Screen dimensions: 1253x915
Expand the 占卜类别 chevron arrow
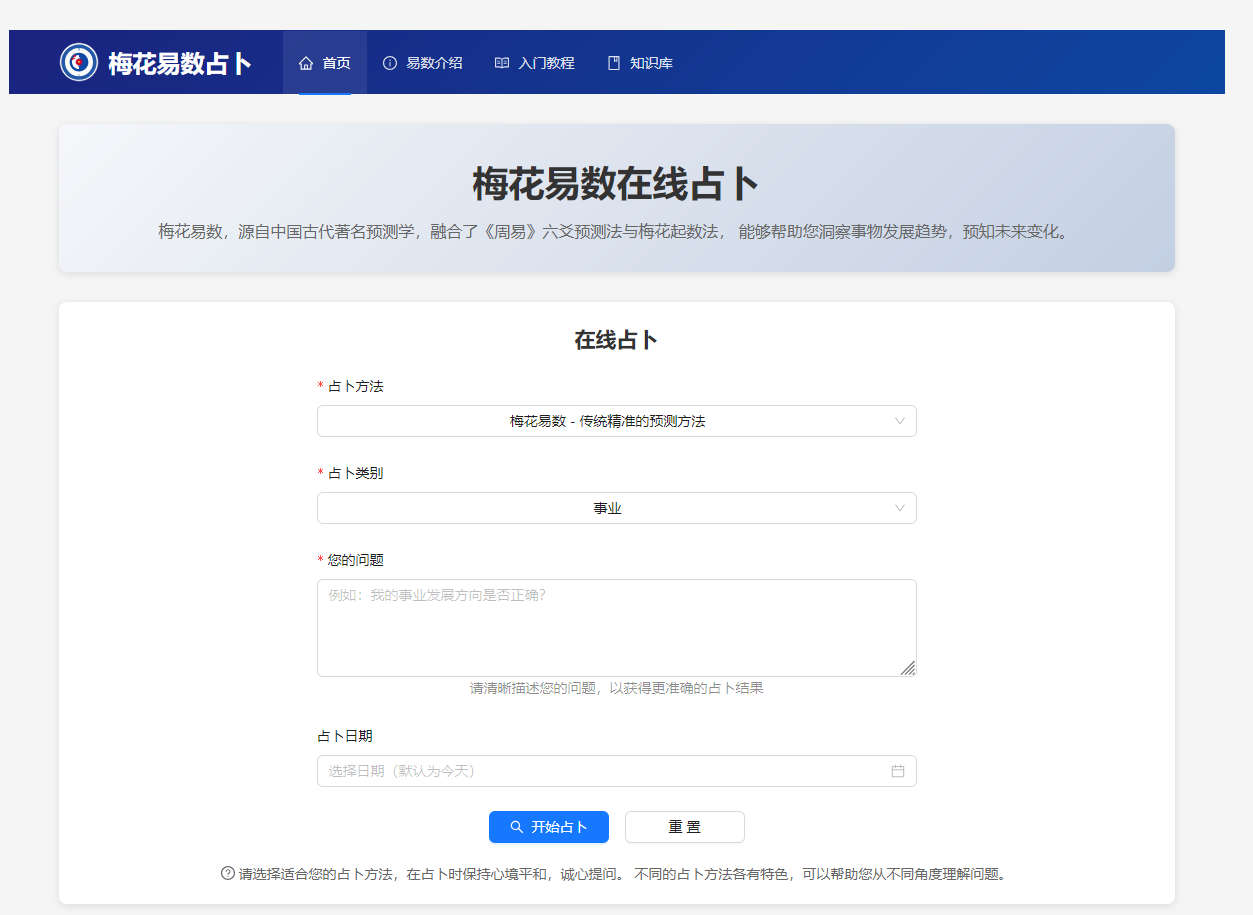(x=900, y=508)
